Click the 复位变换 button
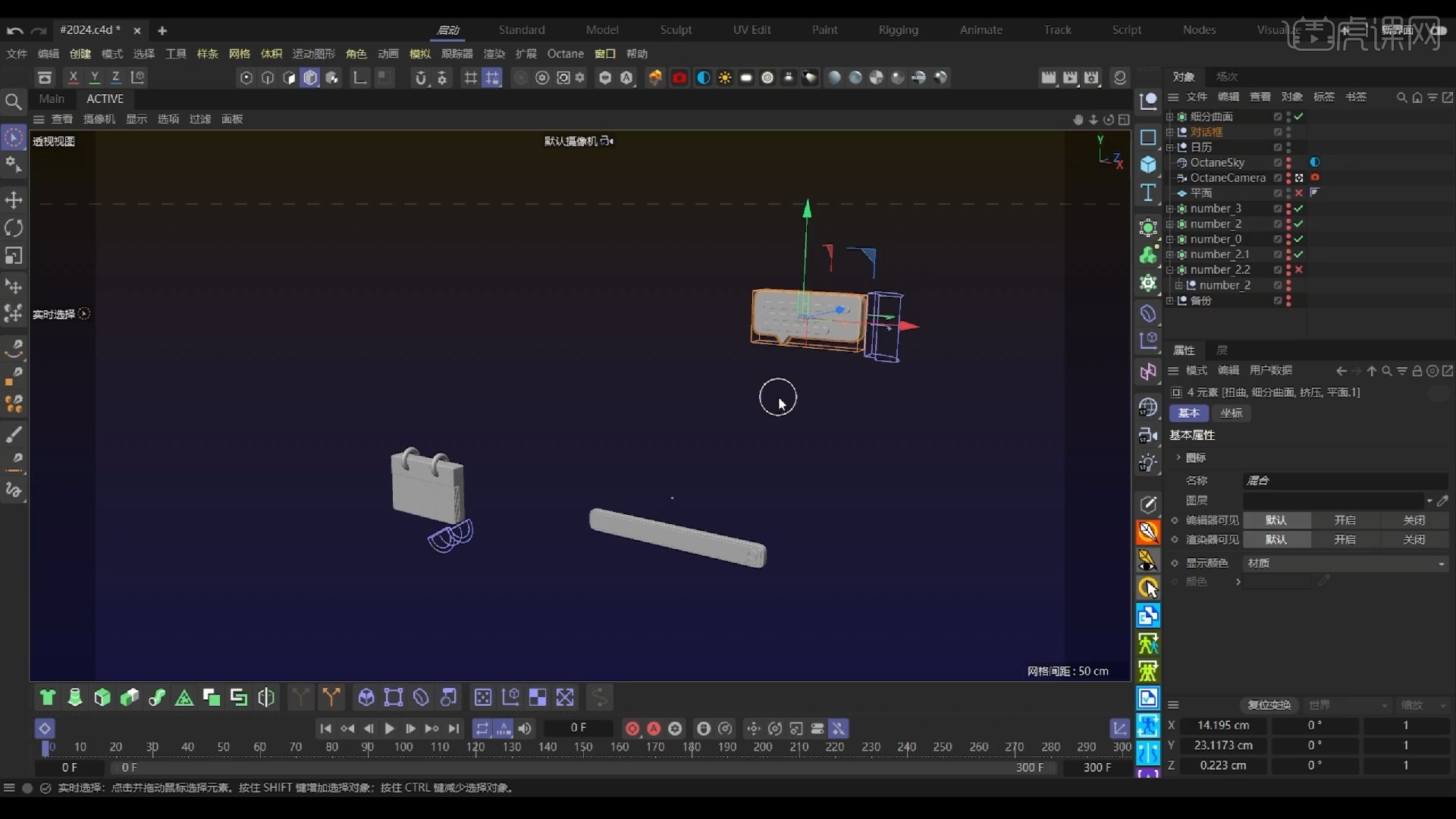Screen dimensions: 1456x819 (1269, 705)
